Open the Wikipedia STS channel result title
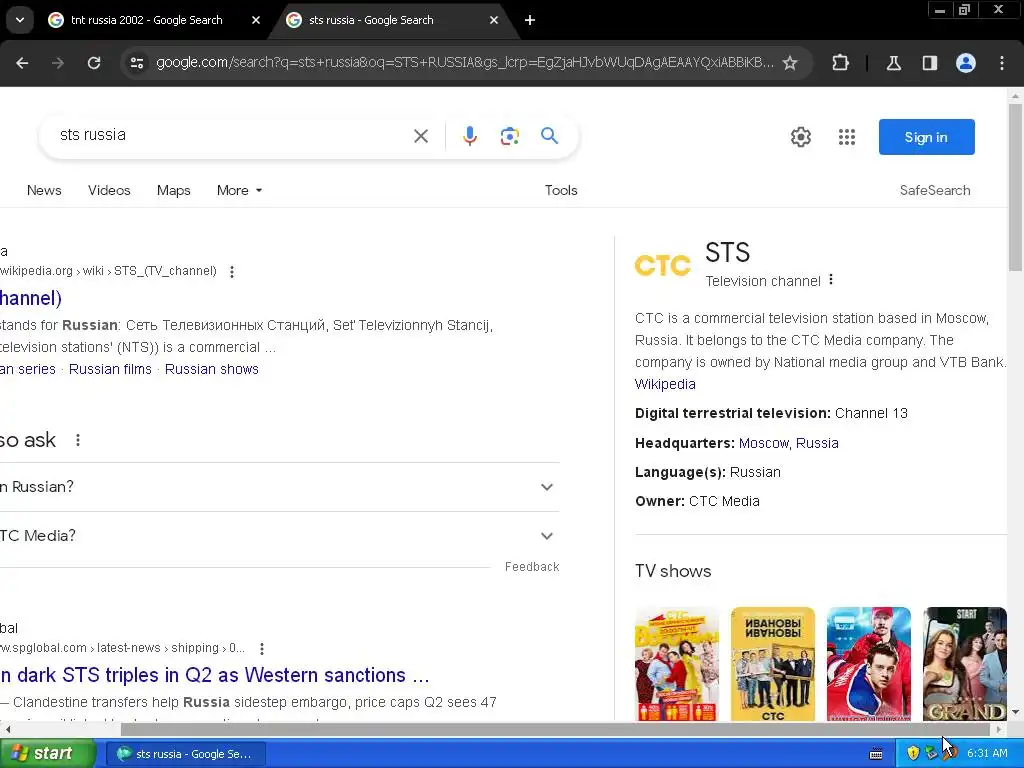The height and width of the screenshot is (768, 1024). [x=31, y=298]
